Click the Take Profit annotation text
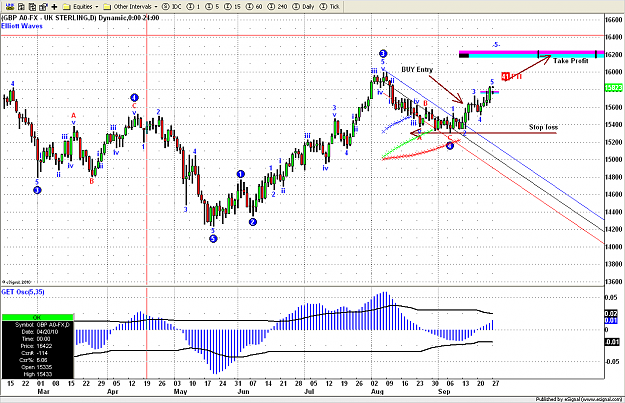Image resolution: width=625 pixels, height=403 pixels. coord(571,61)
